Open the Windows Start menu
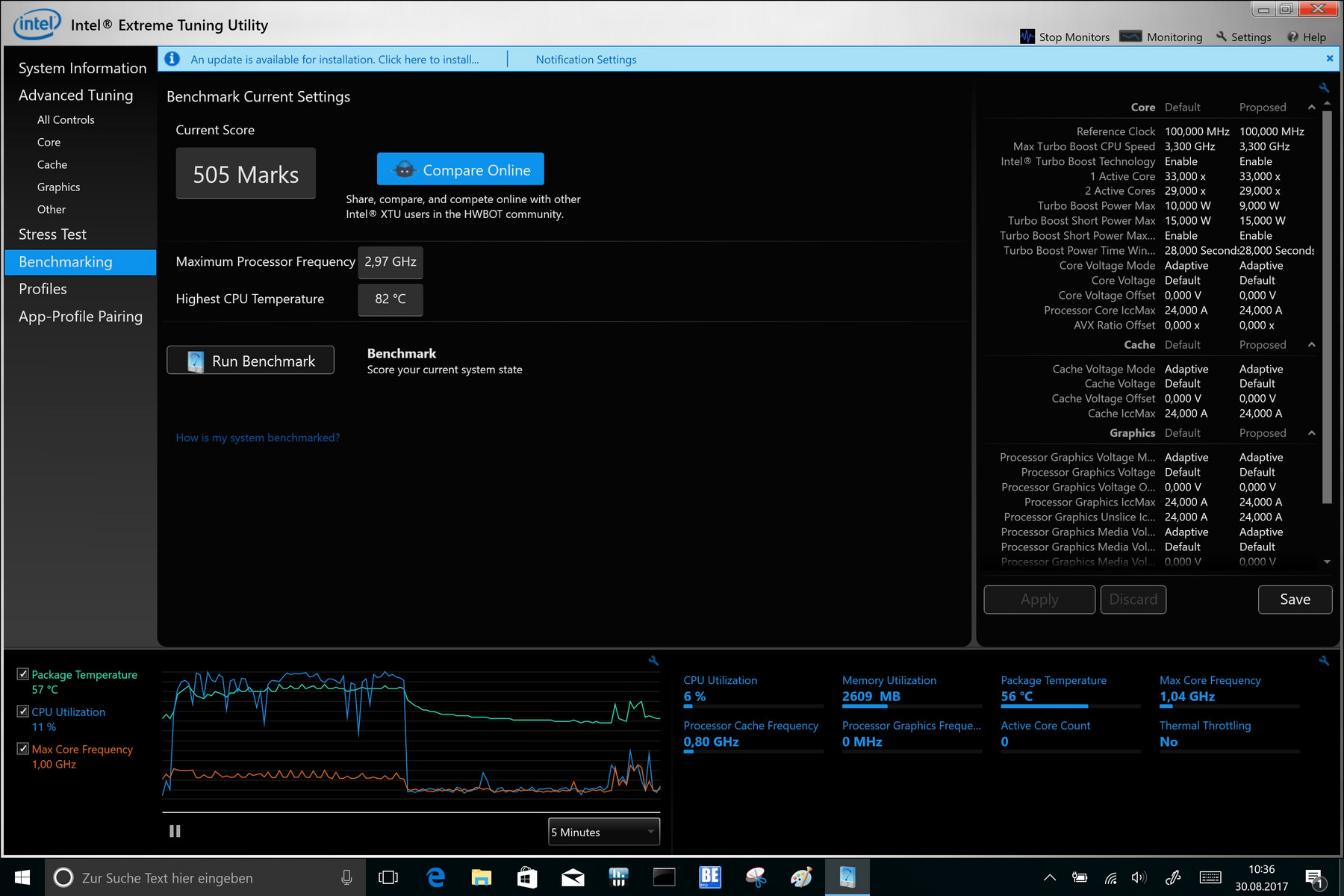The image size is (1344, 896). pyautogui.click(x=22, y=877)
